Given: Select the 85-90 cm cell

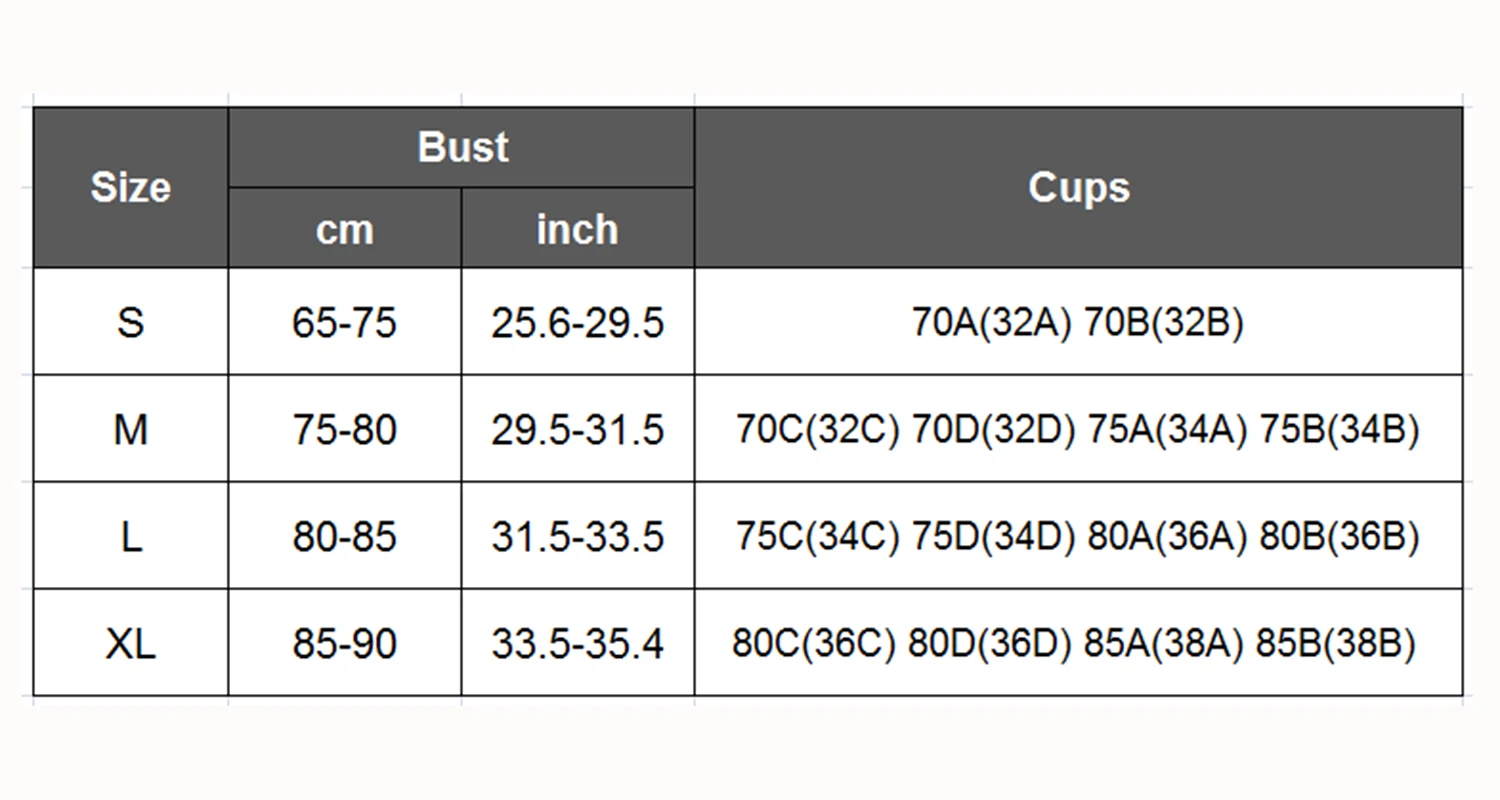Looking at the screenshot, I should (345, 643).
